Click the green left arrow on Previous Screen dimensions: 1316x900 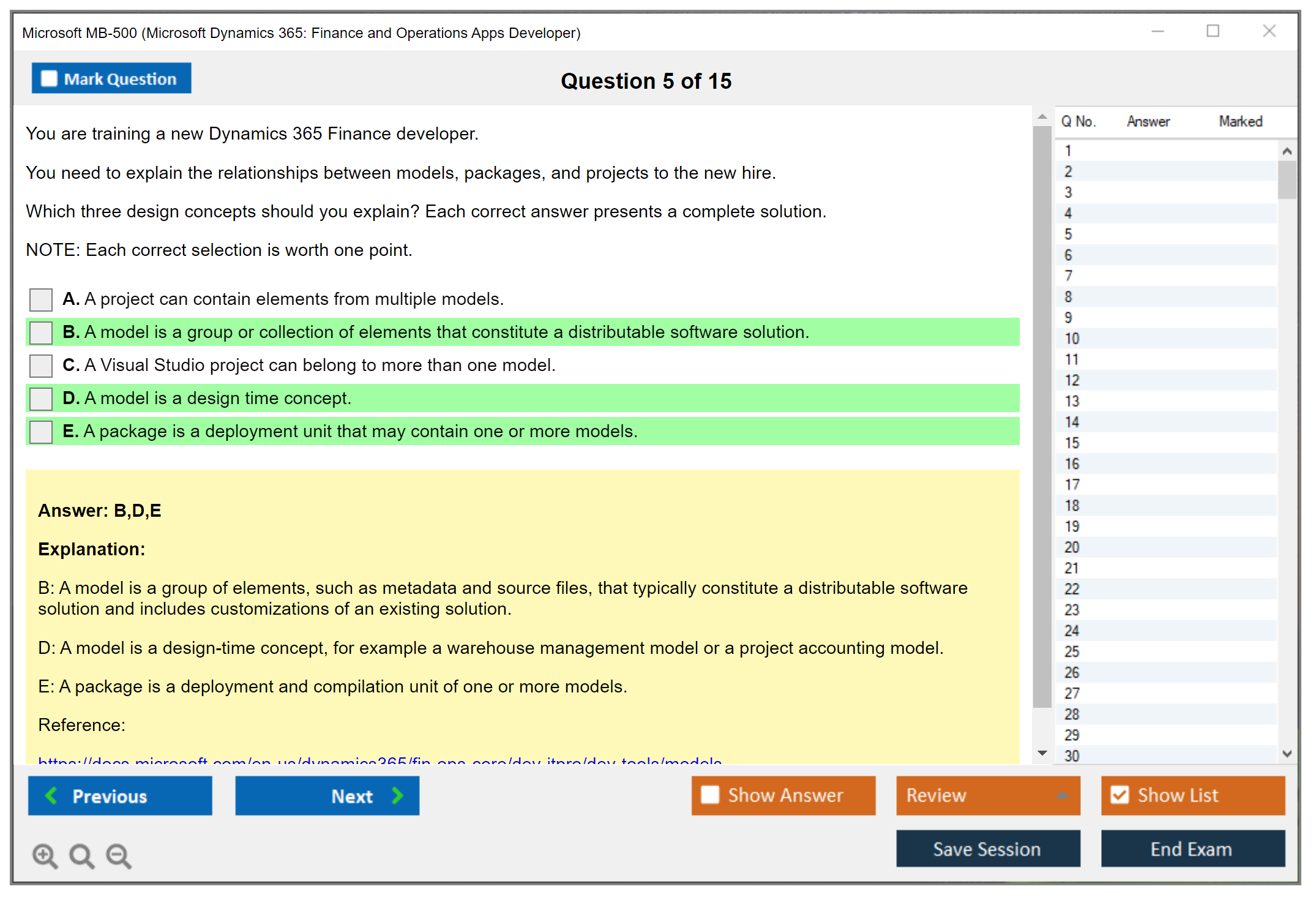point(51,795)
